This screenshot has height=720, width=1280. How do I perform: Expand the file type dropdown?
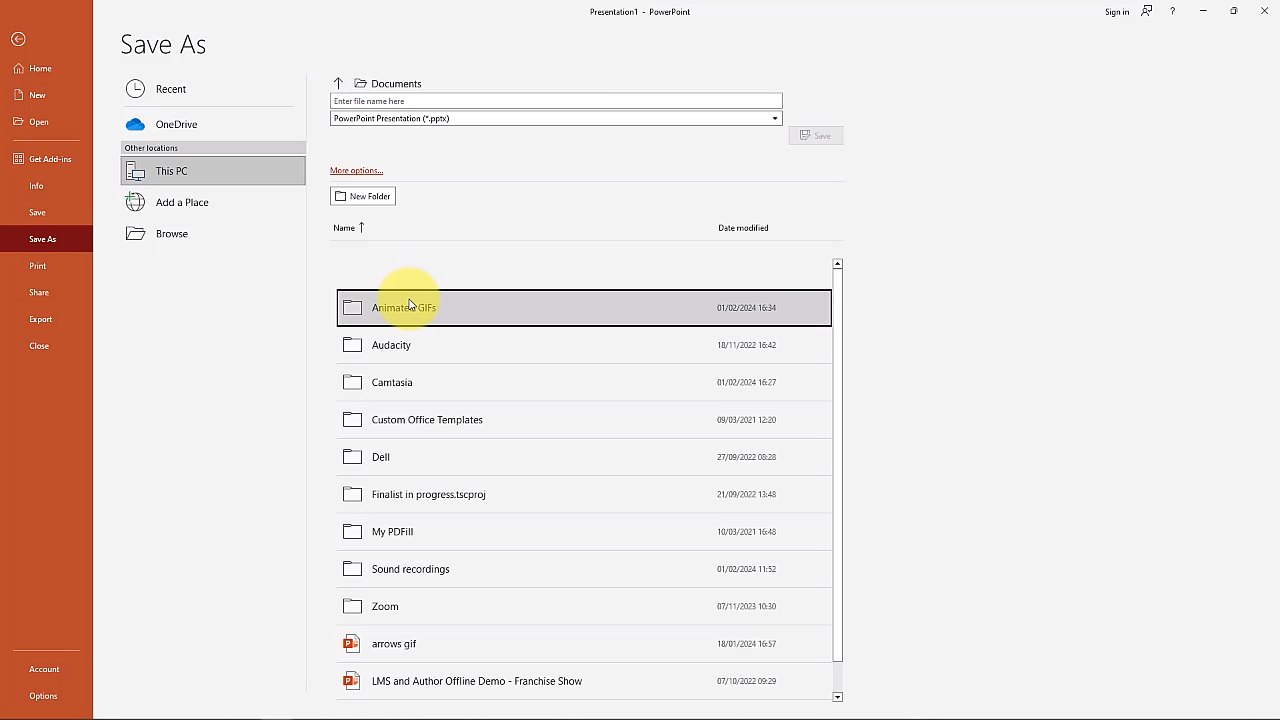pyautogui.click(x=774, y=119)
